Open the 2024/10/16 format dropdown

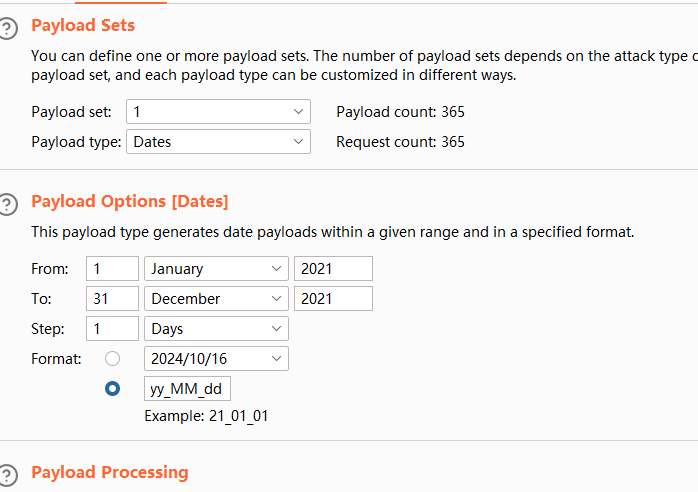click(x=217, y=359)
